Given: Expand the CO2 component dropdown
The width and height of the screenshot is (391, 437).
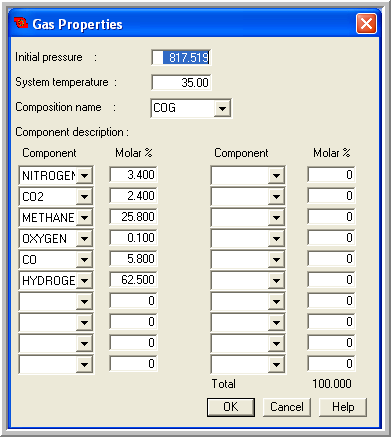Looking at the screenshot, I should pos(84,196).
